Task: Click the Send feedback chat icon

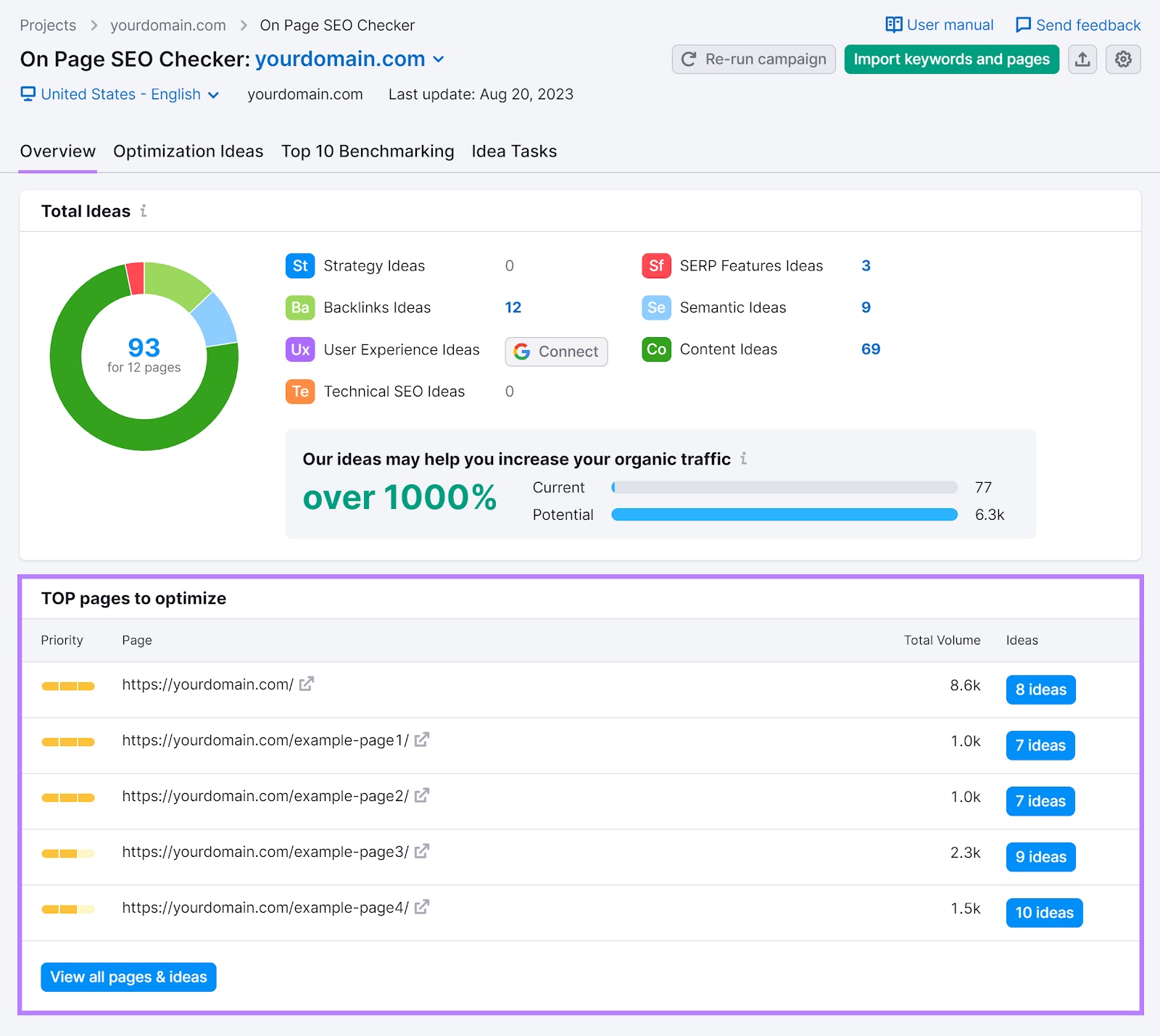Action: tap(1023, 25)
